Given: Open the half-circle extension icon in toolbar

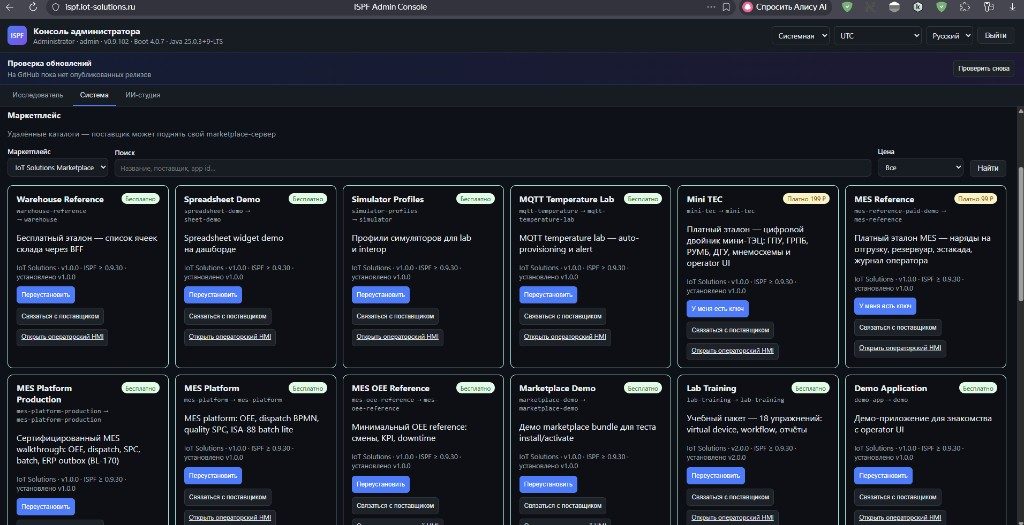Looking at the screenshot, I should (895, 7).
